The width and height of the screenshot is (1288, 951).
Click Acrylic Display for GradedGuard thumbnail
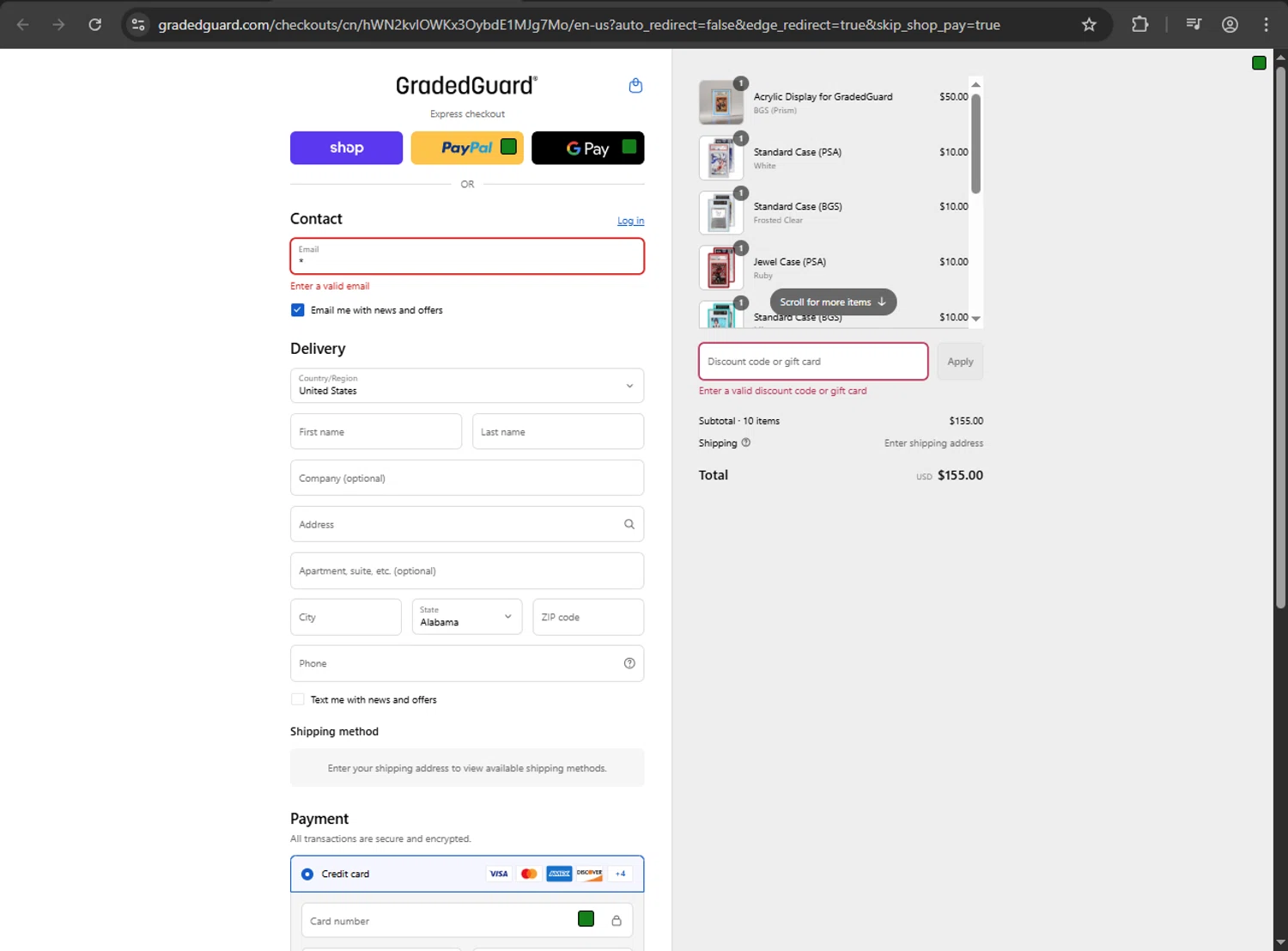(721, 102)
